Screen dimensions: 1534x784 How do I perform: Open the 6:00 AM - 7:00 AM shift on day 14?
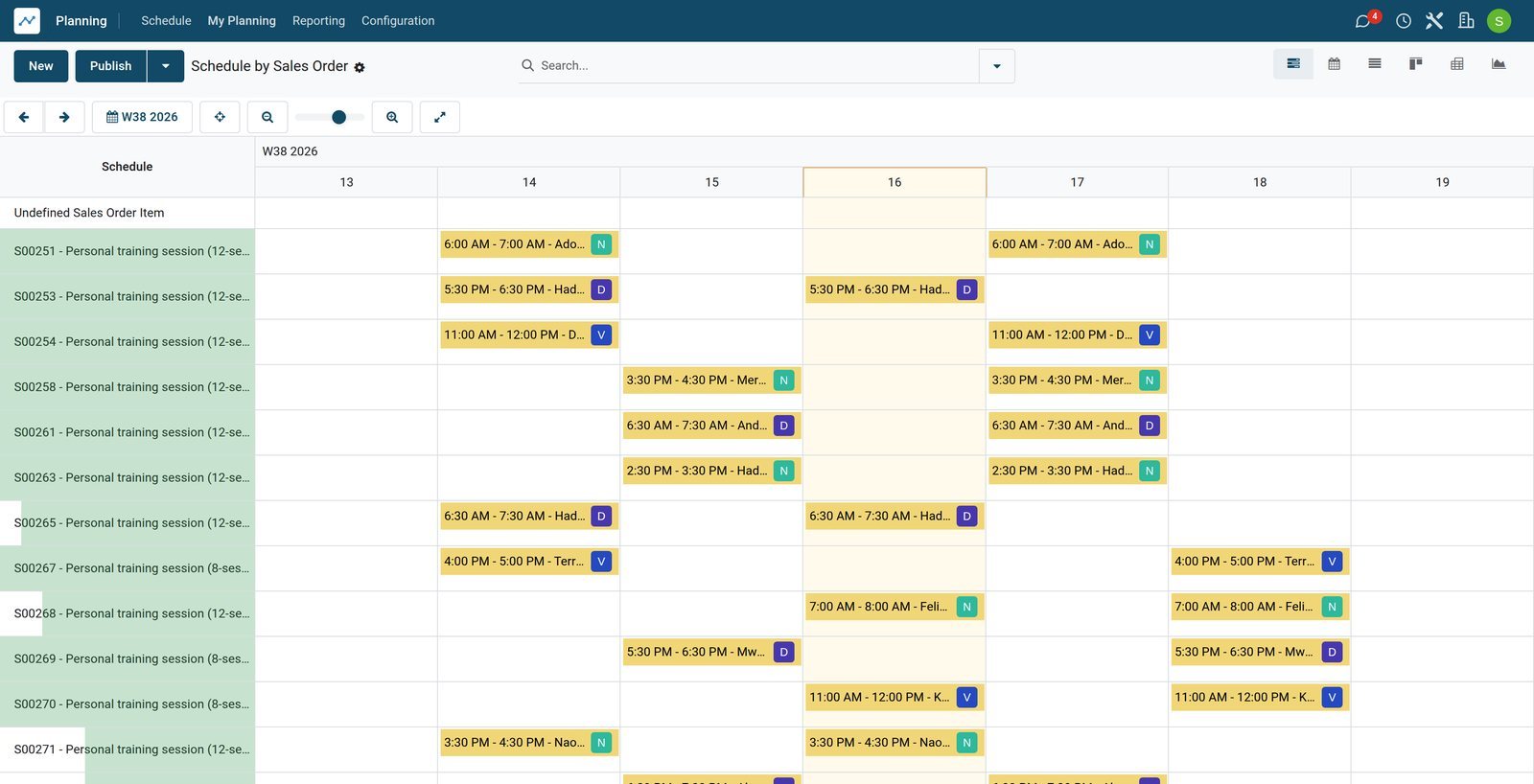click(x=529, y=244)
